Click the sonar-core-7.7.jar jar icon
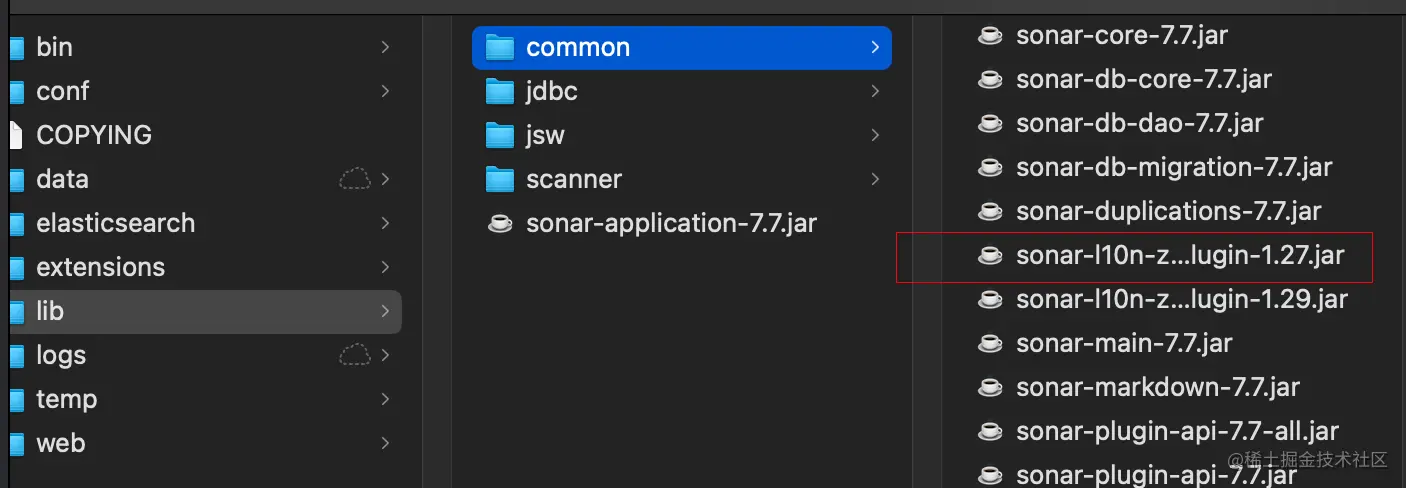Image resolution: width=1406 pixels, height=488 pixels. pyautogui.click(x=990, y=36)
